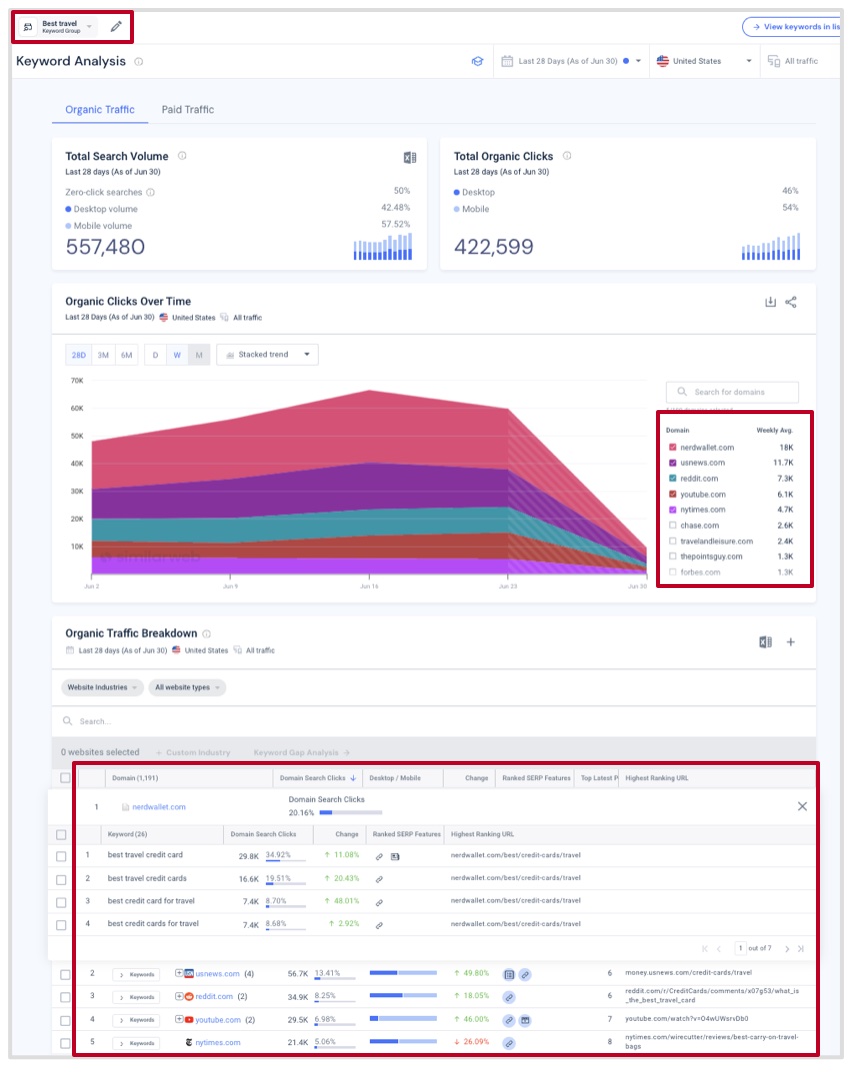The image size is (856, 1072).
Task: Go to next page of nerdwallet keywords
Action: (787, 949)
